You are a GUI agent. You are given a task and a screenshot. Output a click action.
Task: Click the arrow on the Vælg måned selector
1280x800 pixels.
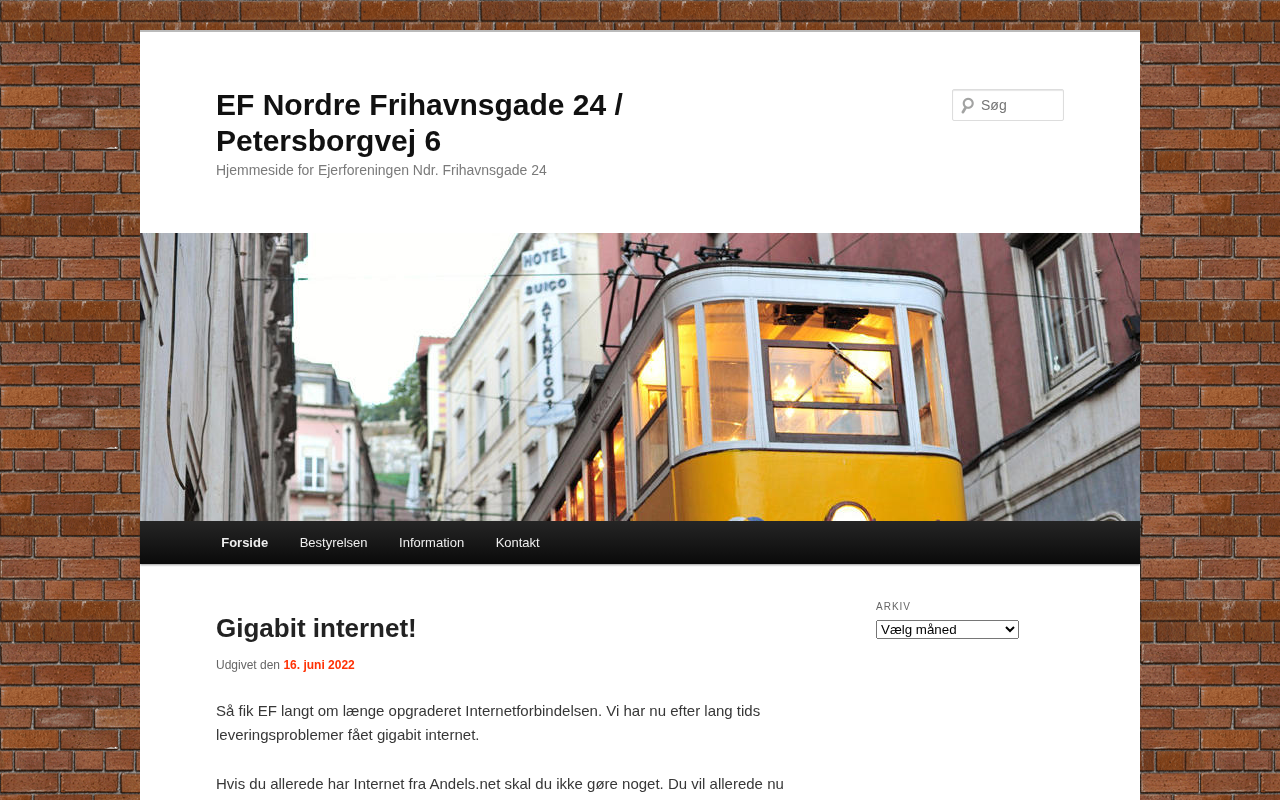[1009, 629]
